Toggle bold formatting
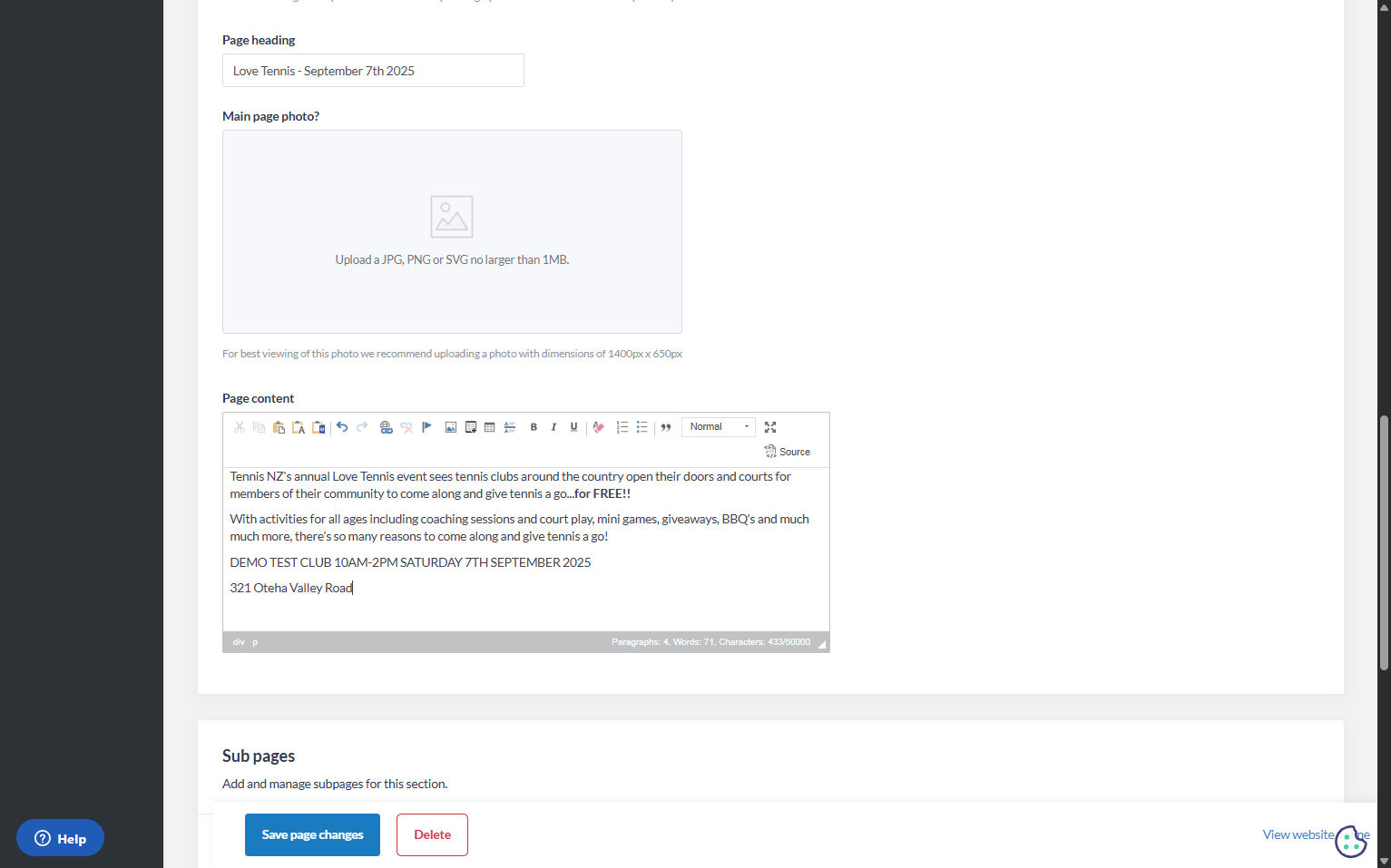 [x=534, y=427]
